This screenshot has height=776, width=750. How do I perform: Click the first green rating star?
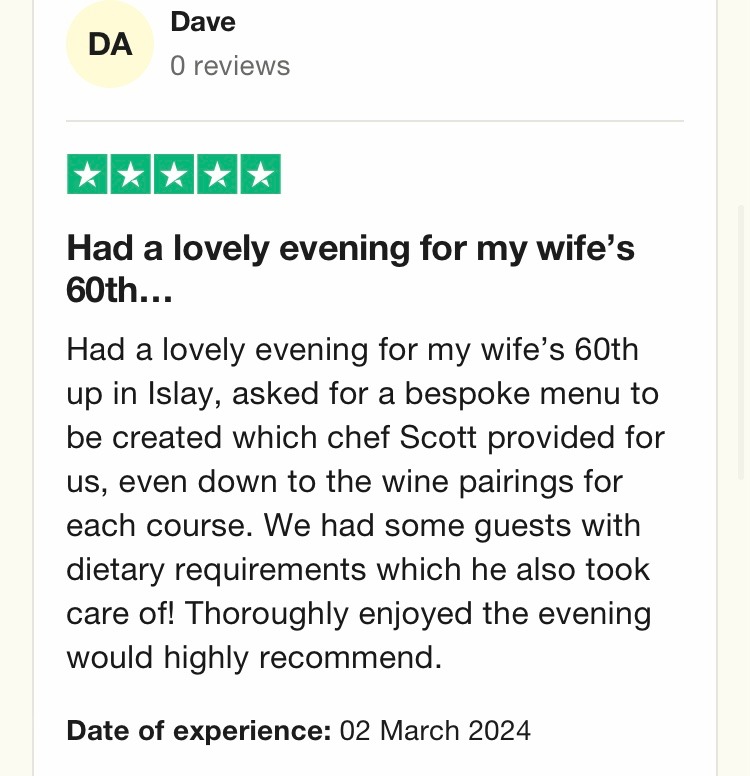(x=88, y=175)
